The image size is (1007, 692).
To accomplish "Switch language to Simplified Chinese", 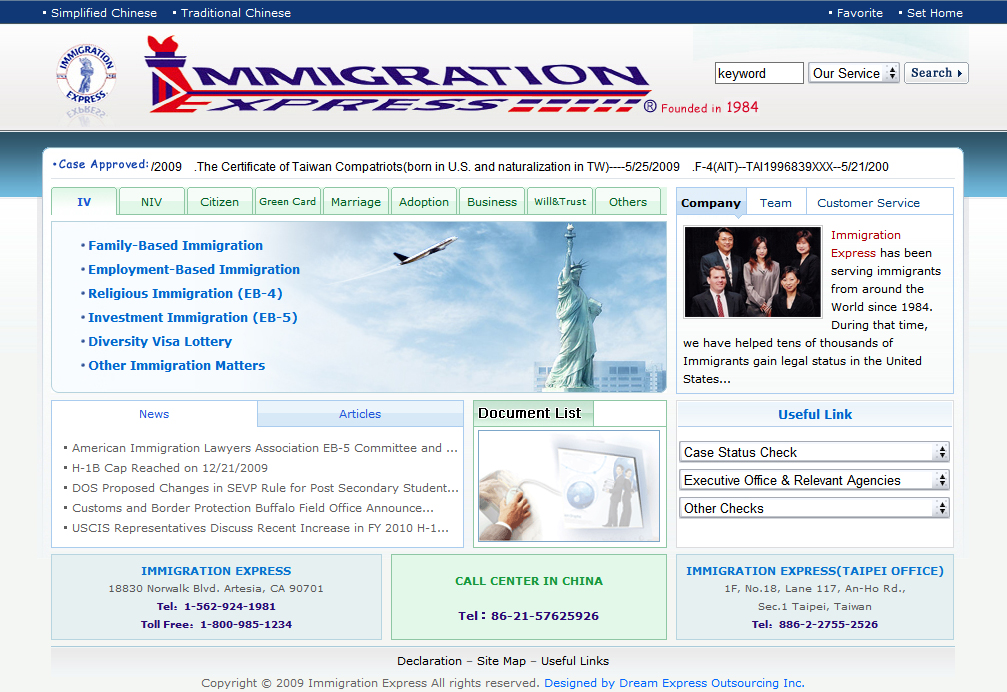I will click(103, 13).
